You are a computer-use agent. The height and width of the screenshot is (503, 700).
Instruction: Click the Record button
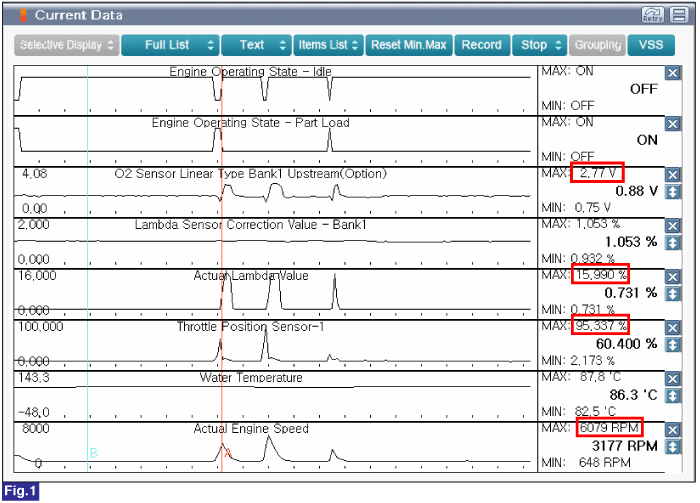point(482,45)
